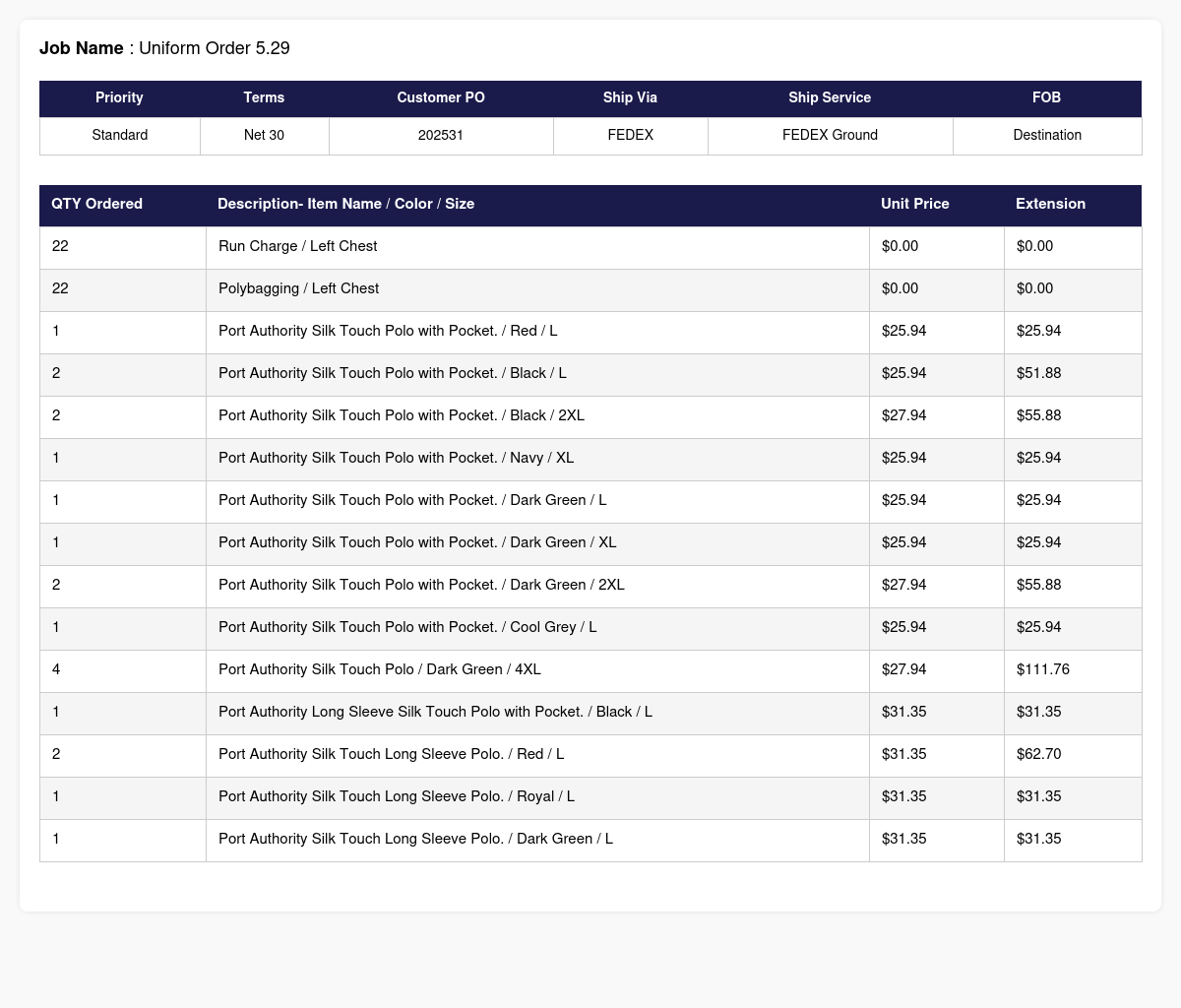1181x1008 pixels.
Task: Click unit price $27.94 in Black / 2XL row
Action: tap(903, 415)
